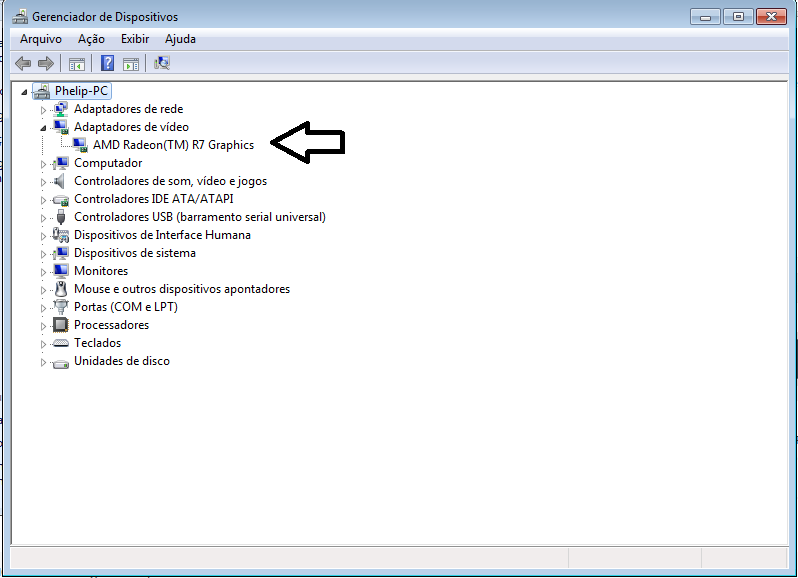Open the Exibir menu
Image resolution: width=798 pixels, height=578 pixels.
(135, 39)
